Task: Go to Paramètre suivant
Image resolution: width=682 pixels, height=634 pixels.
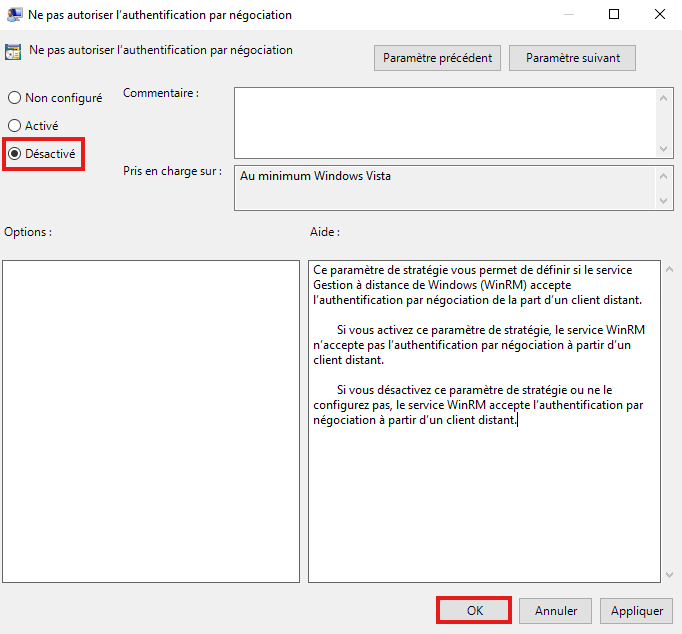Action: point(572,58)
